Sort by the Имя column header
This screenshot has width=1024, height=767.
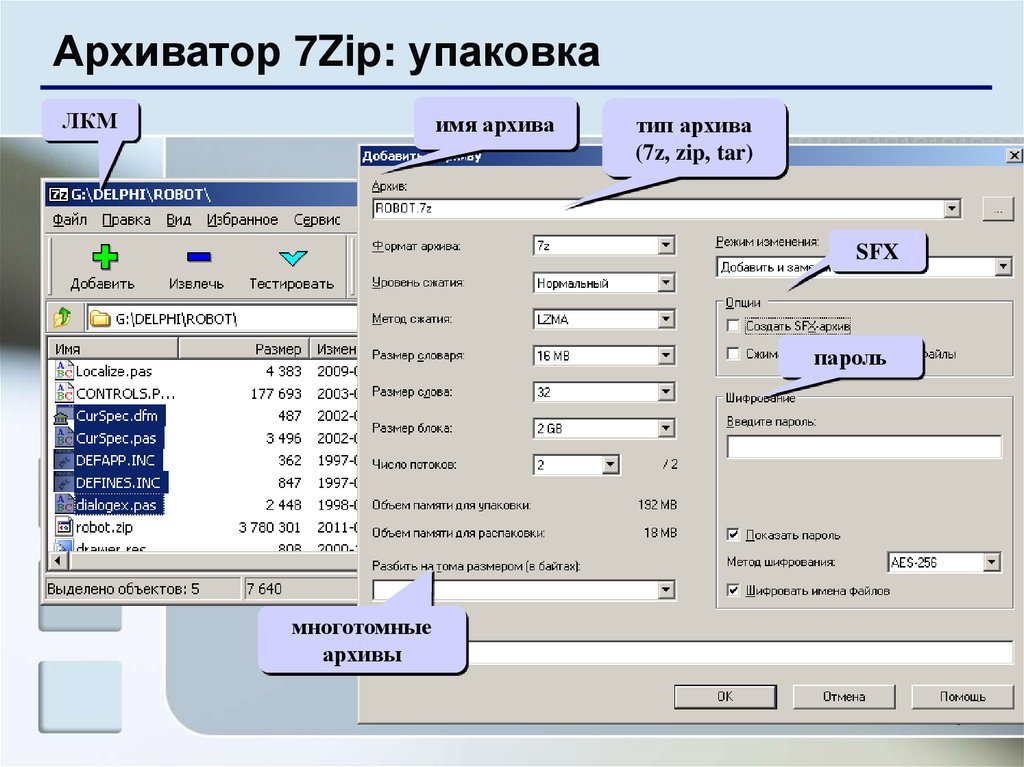[113, 349]
